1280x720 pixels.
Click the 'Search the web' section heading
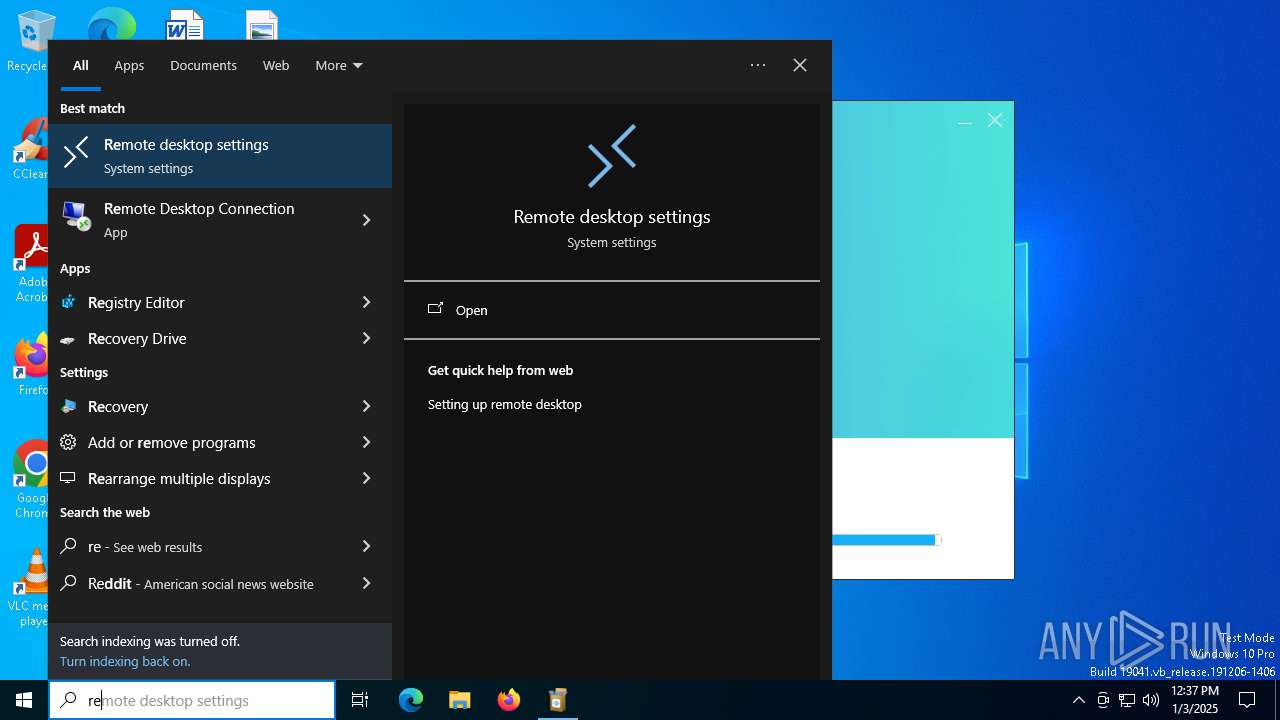(x=105, y=512)
